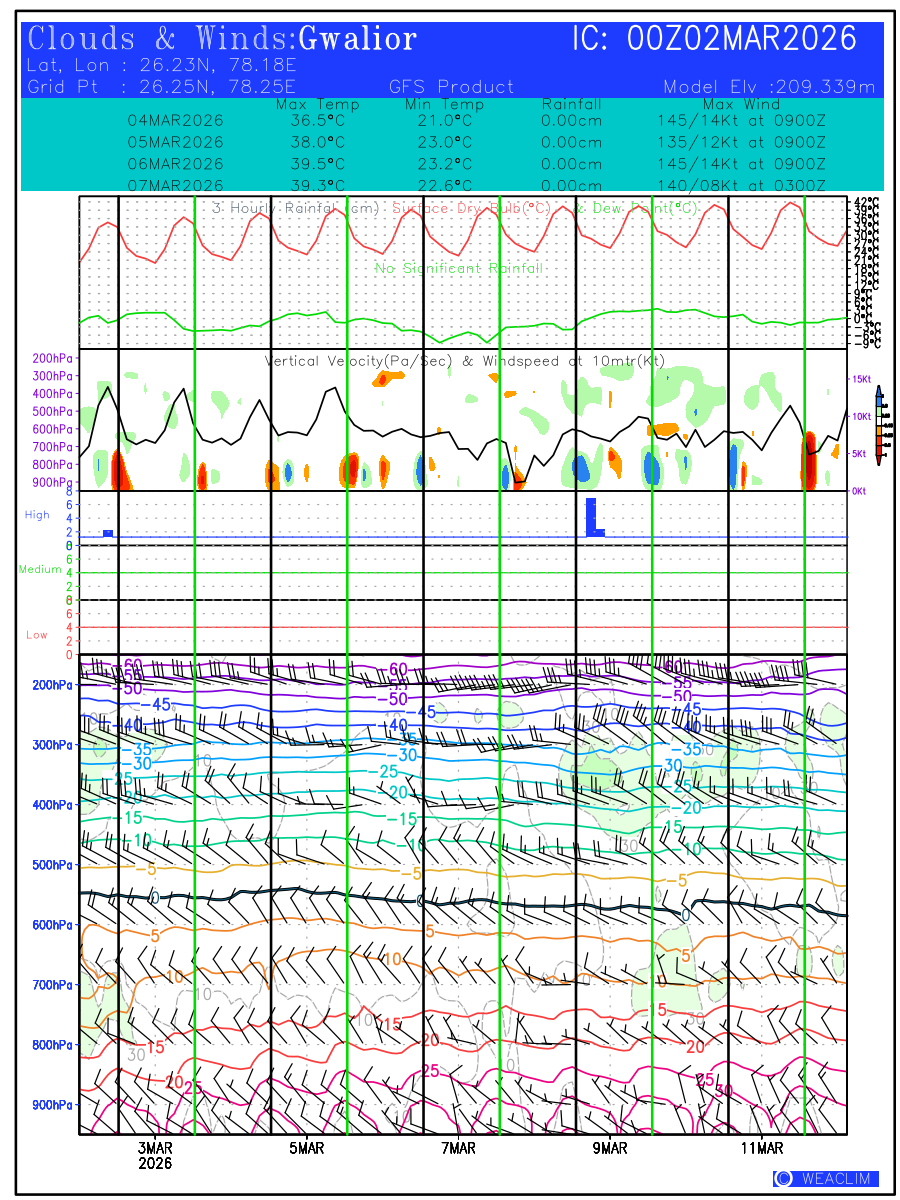Viewport: 900px width, 1200px height.
Task: Click the IC: 00Z02MAR2026 initial condition label
Action: [714, 40]
